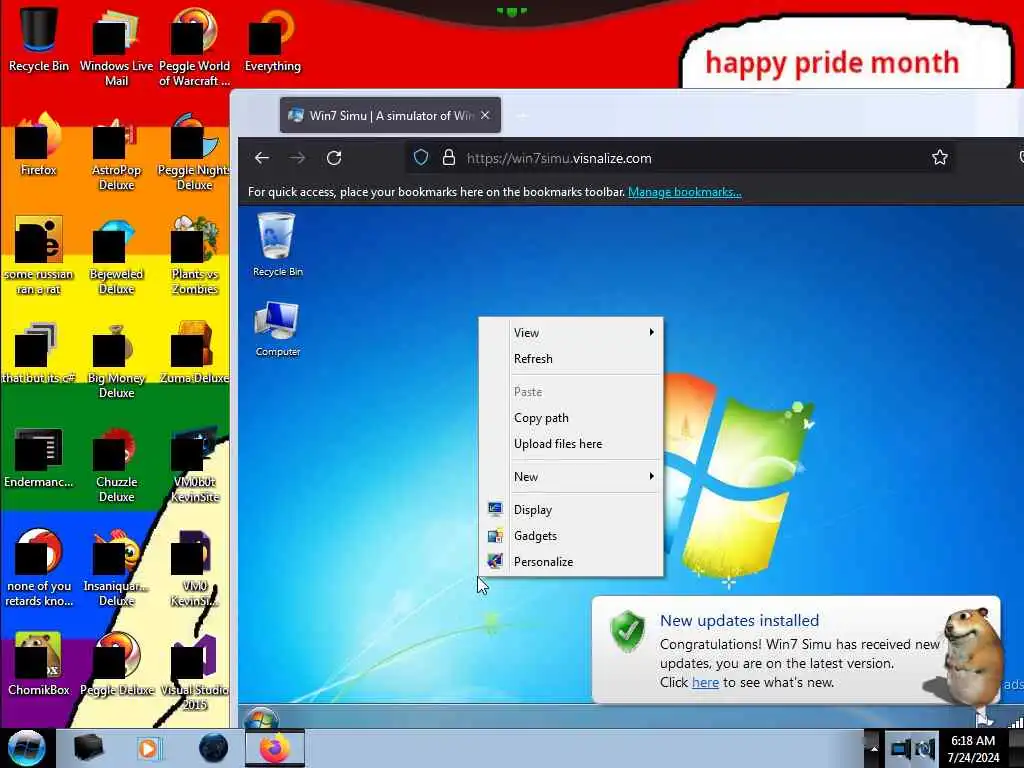This screenshot has height=768, width=1024.
Task: Open the Visual Studio 2015 desktop icon
Action: pos(194,671)
